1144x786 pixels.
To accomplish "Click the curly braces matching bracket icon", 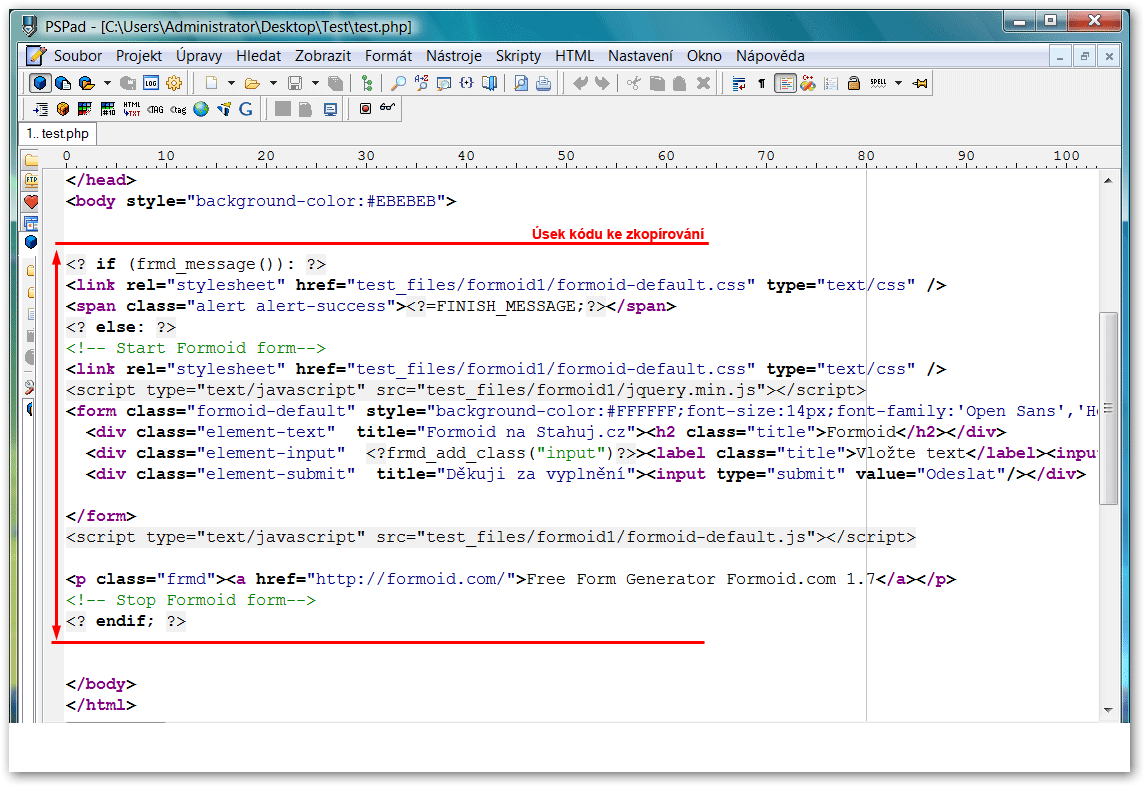I will coord(466,83).
